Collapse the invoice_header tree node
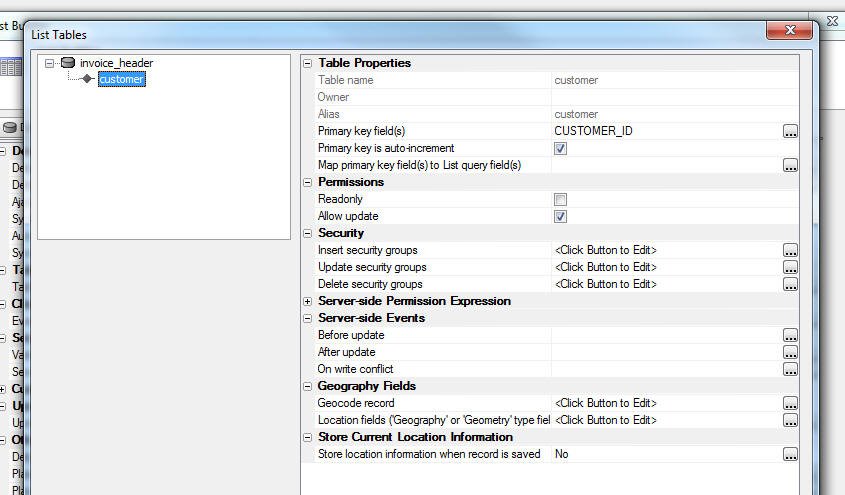The image size is (845, 495). (50, 63)
